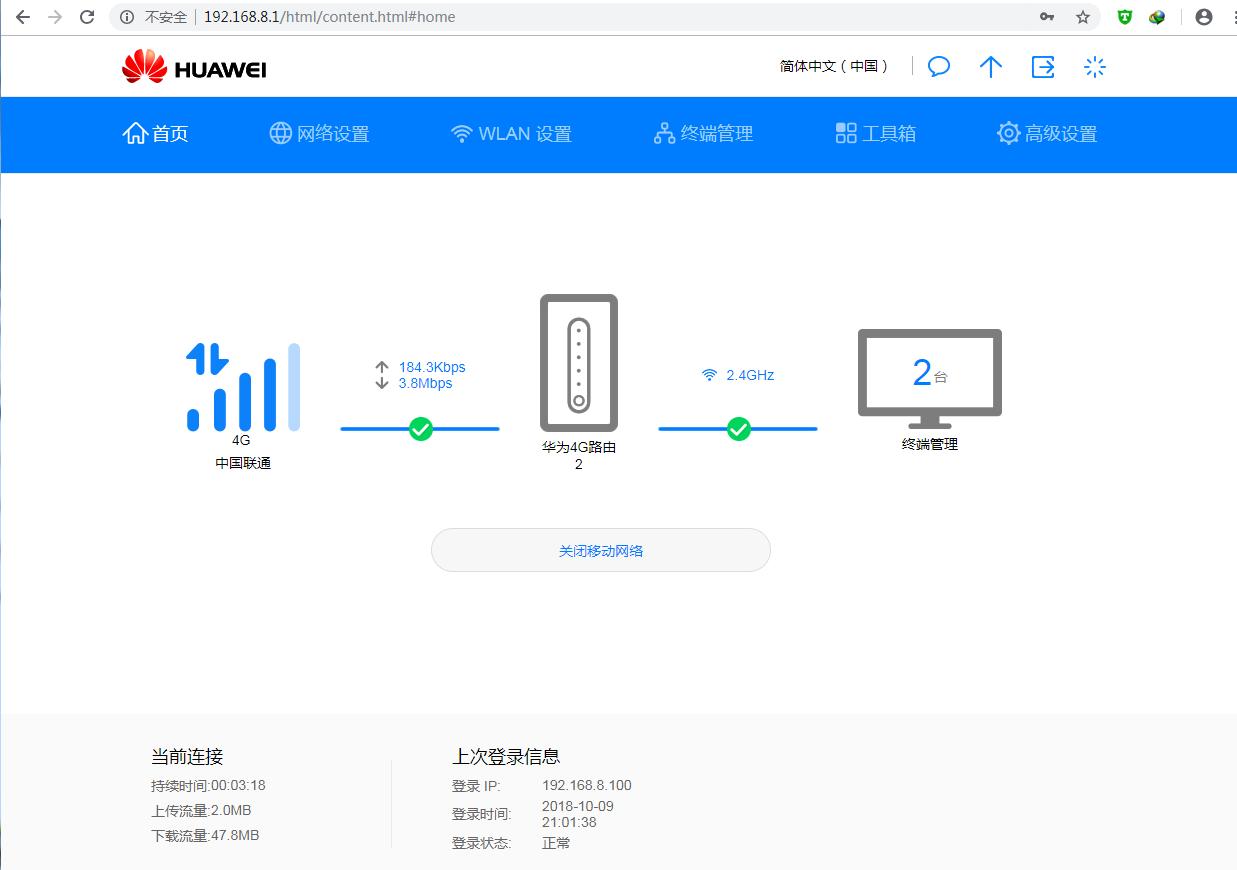Click the 184.3Kbps upload speed text
1237x870 pixels.
(x=432, y=367)
